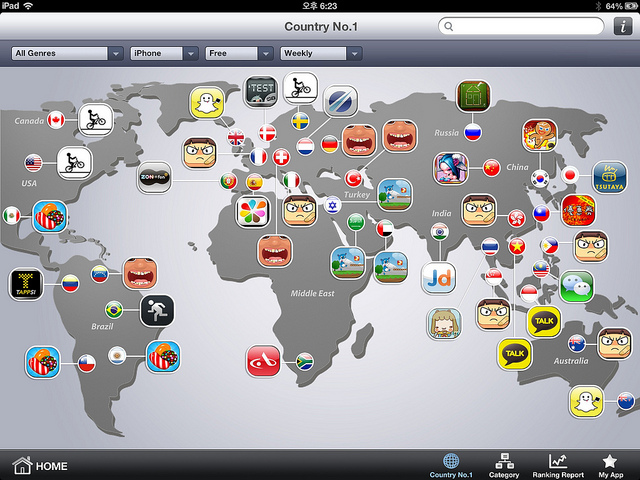Viewport: 640px width, 480px height.
Task: Tap the Turkey flag
Action: [353, 178]
